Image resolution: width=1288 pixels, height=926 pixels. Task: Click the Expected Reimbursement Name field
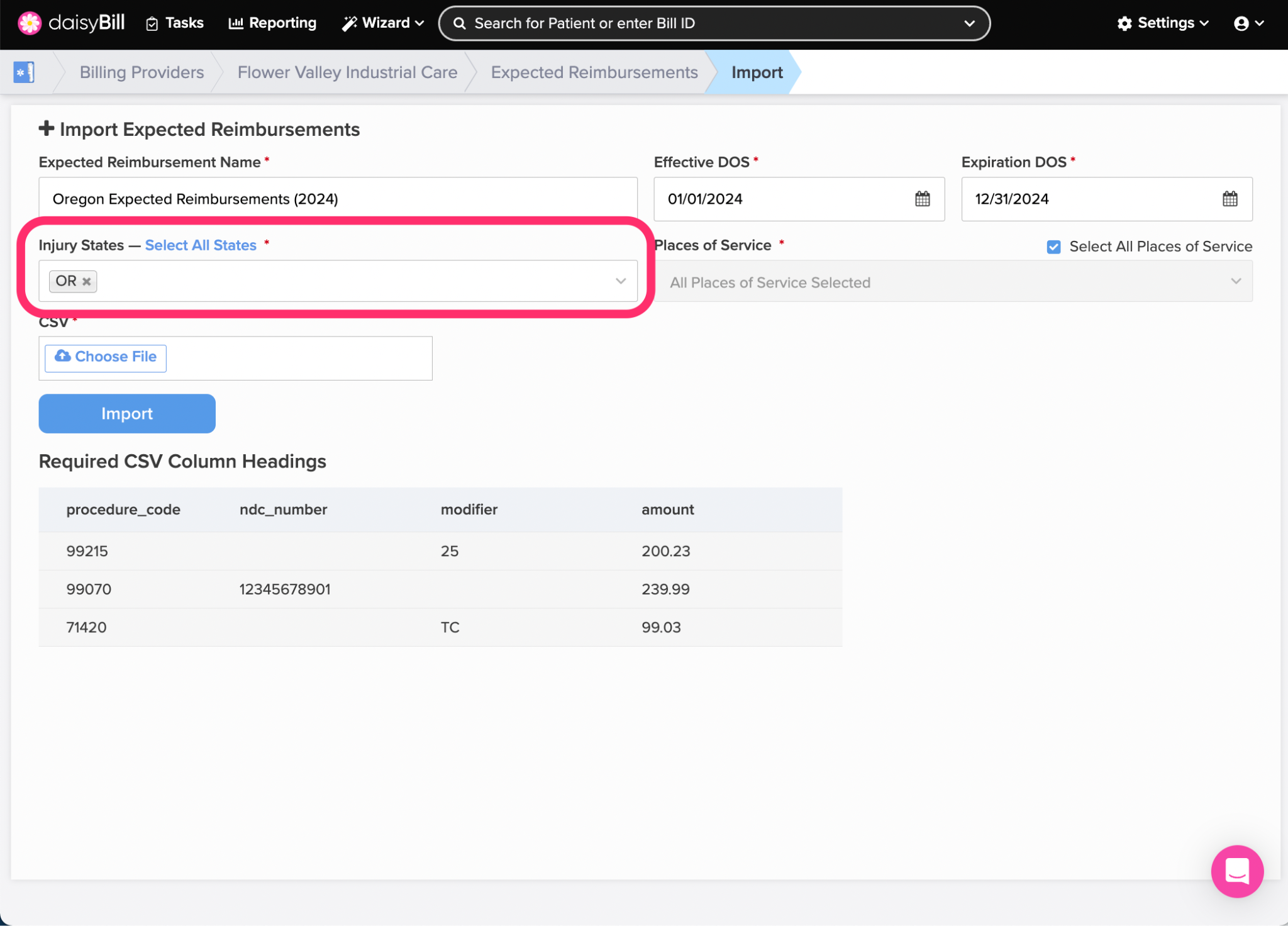click(338, 199)
